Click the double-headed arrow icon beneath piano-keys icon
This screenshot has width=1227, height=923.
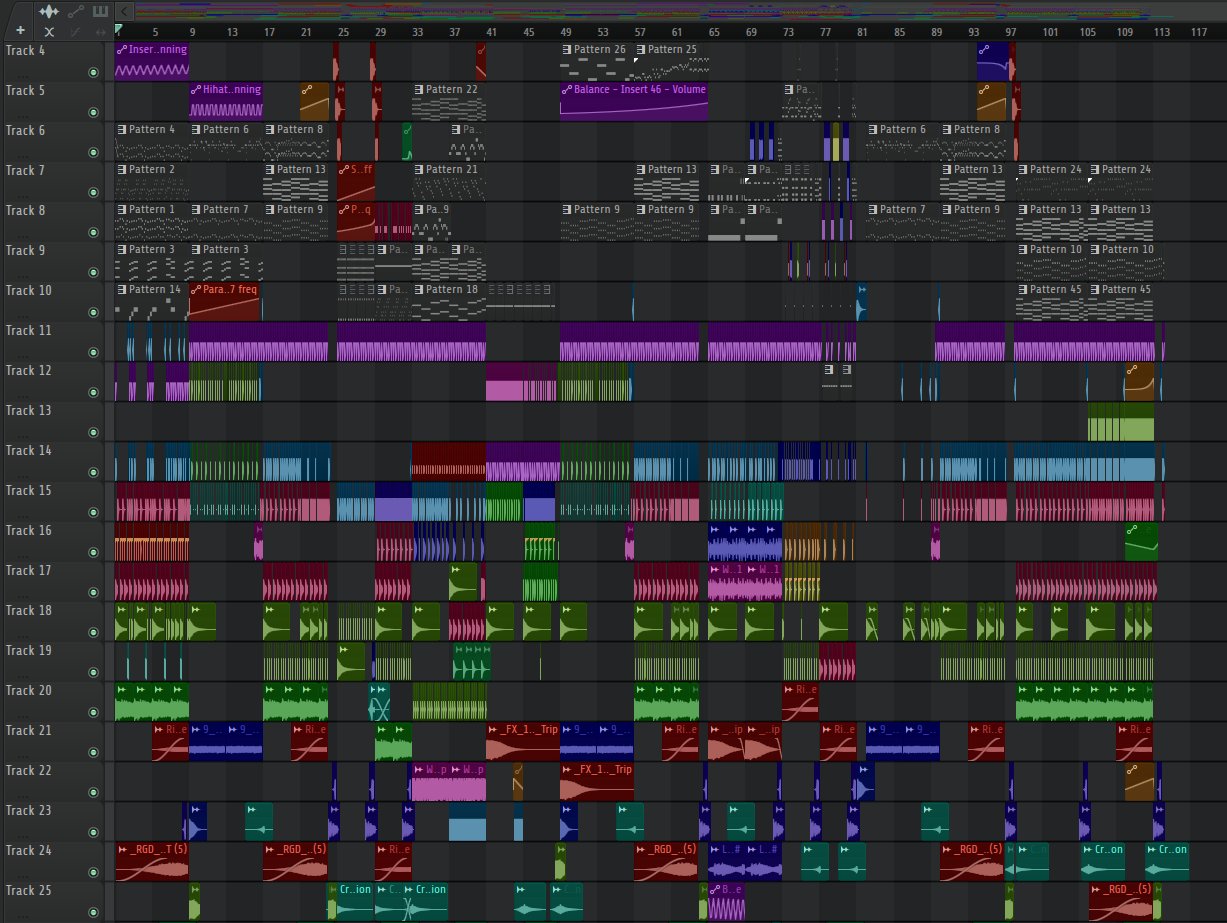100,32
